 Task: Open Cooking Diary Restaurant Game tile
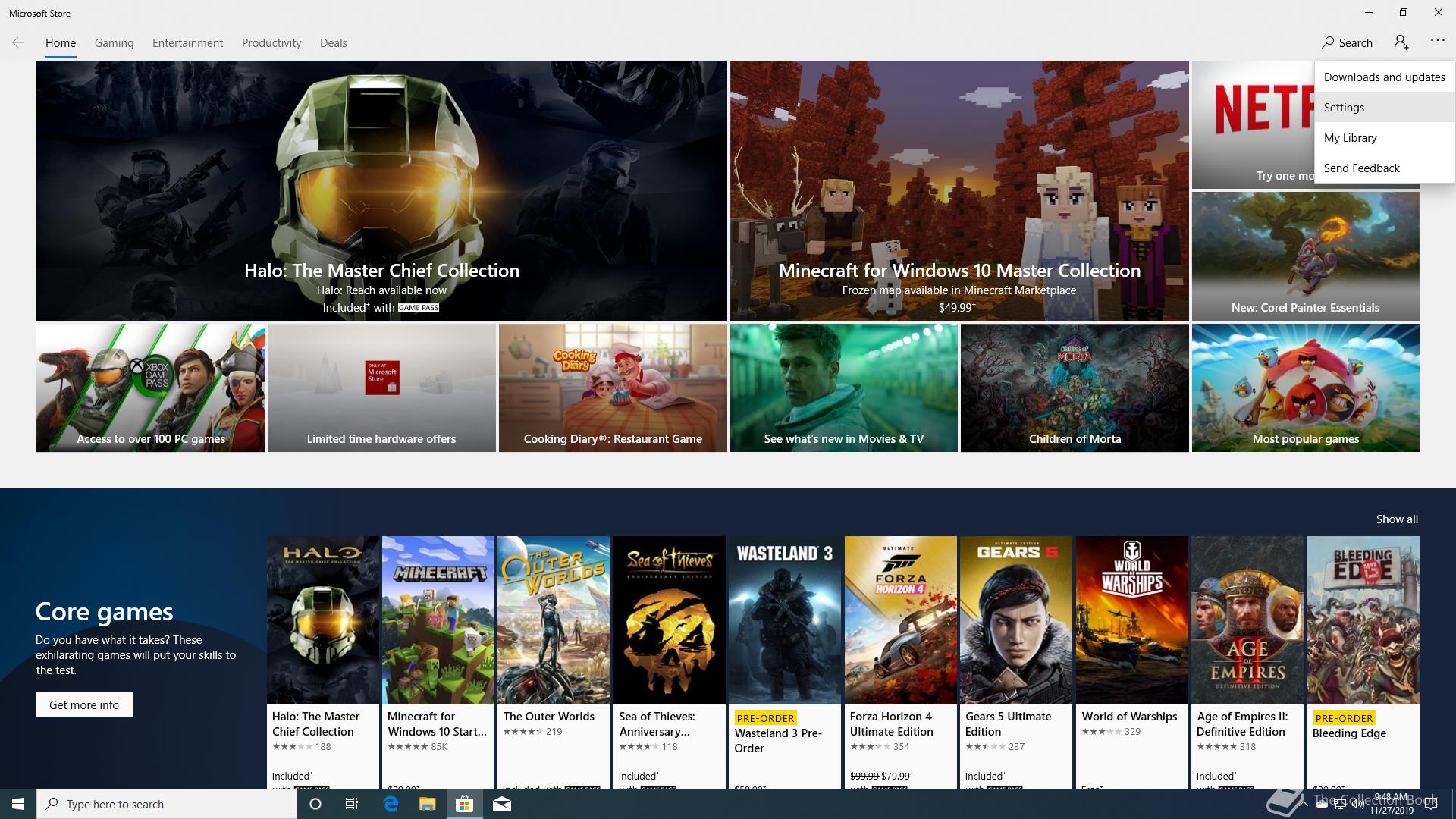coord(613,388)
